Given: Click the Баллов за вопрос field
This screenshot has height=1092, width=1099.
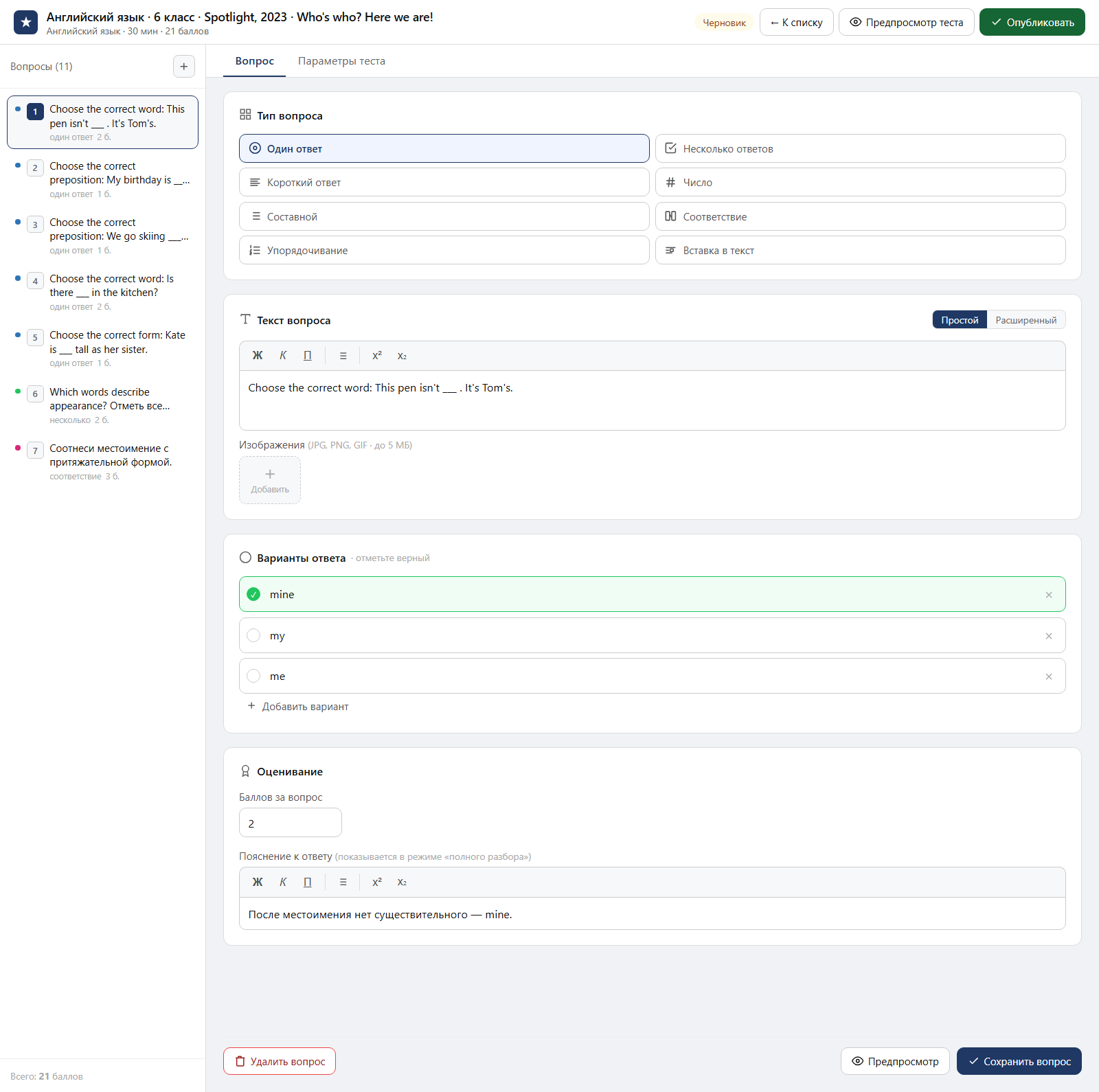Looking at the screenshot, I should pyautogui.click(x=290, y=823).
